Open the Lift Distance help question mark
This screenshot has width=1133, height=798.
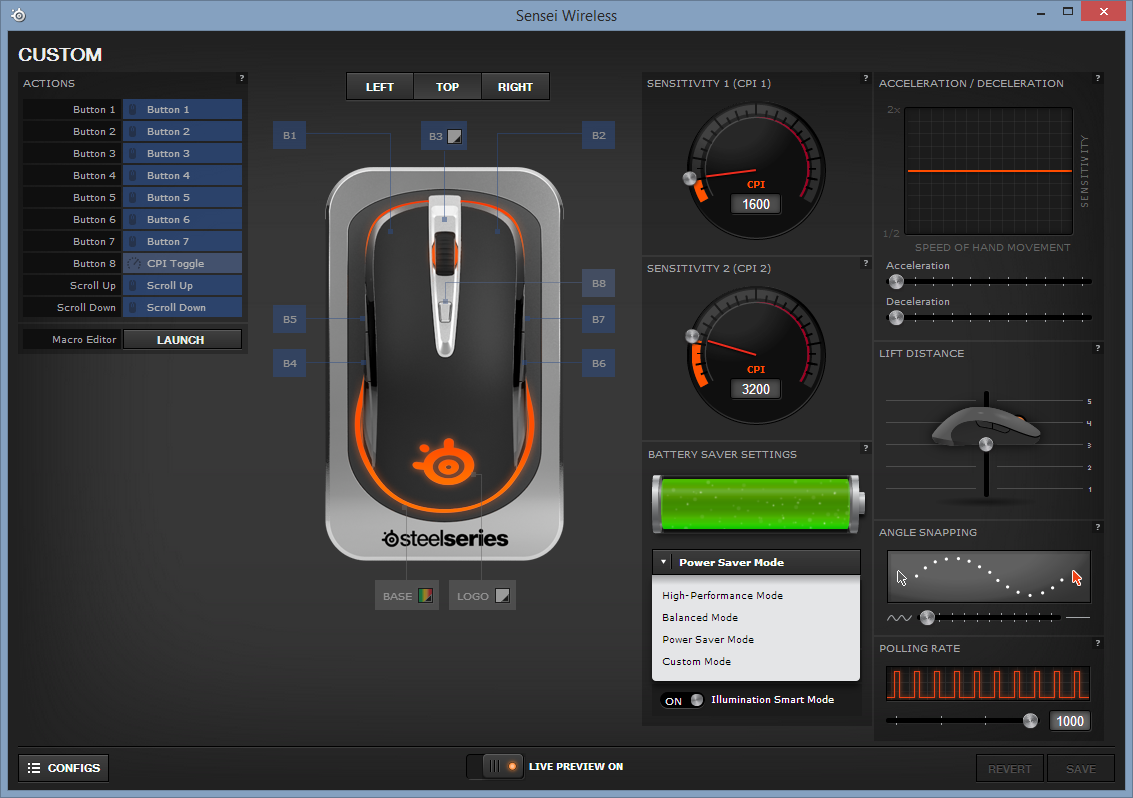click(1098, 348)
